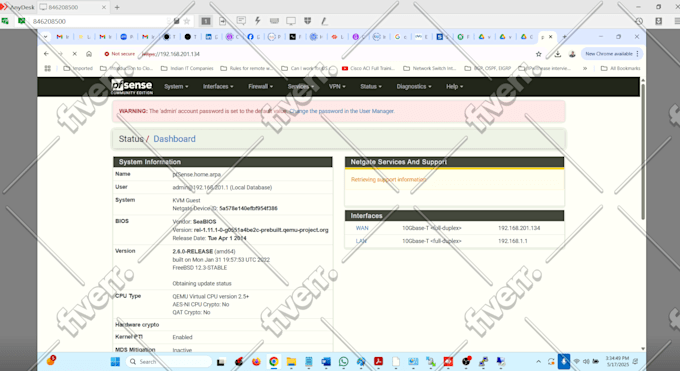Image resolution: width=680 pixels, height=371 pixels.
Task: Open the All Bookmarks folder
Action: pos(621,68)
